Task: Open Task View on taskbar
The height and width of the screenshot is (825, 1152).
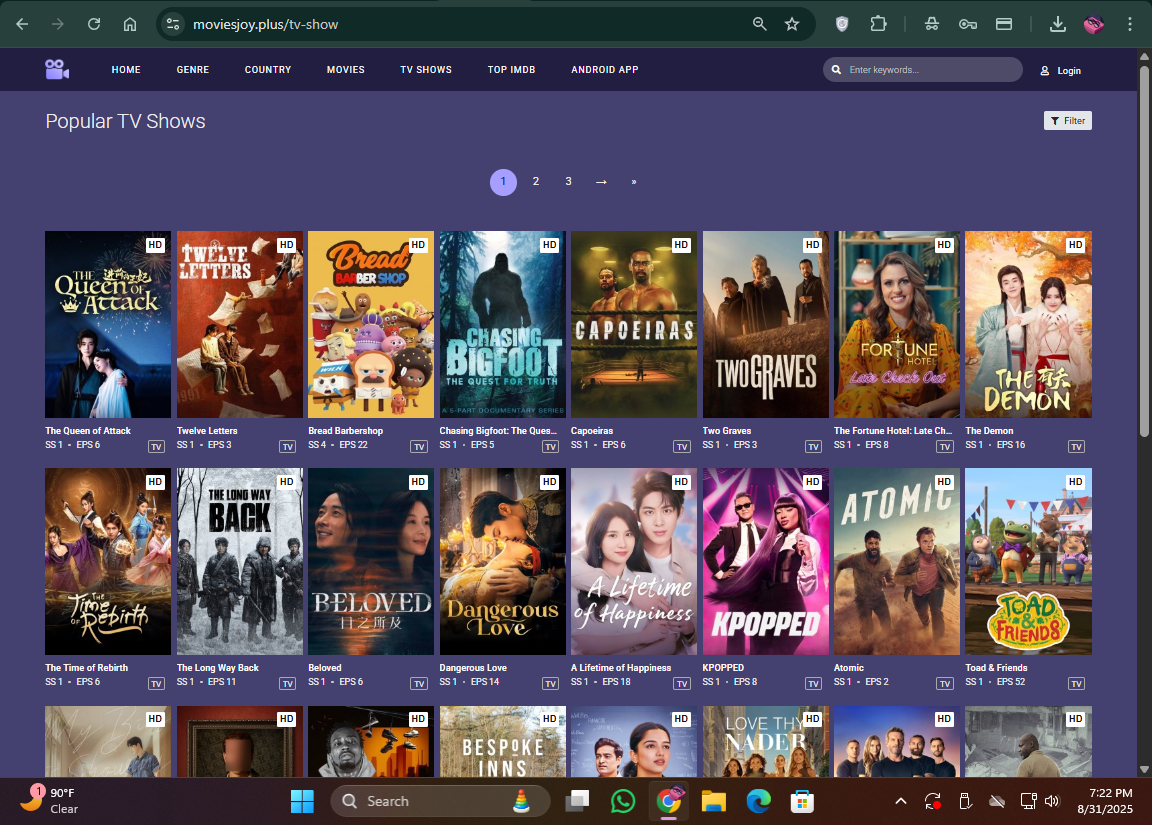Action: click(x=577, y=801)
